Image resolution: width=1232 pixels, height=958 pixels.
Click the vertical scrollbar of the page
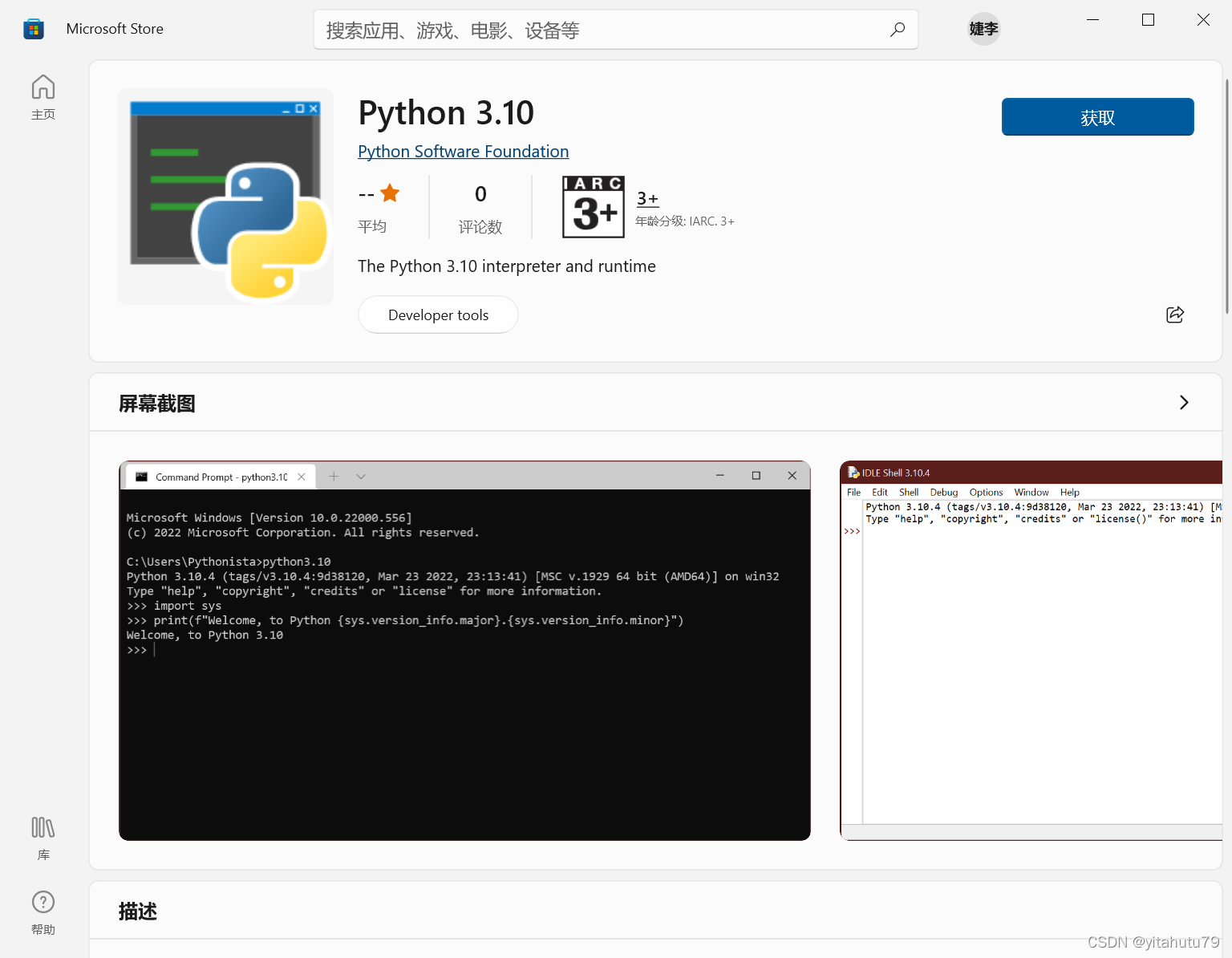coord(1227,197)
